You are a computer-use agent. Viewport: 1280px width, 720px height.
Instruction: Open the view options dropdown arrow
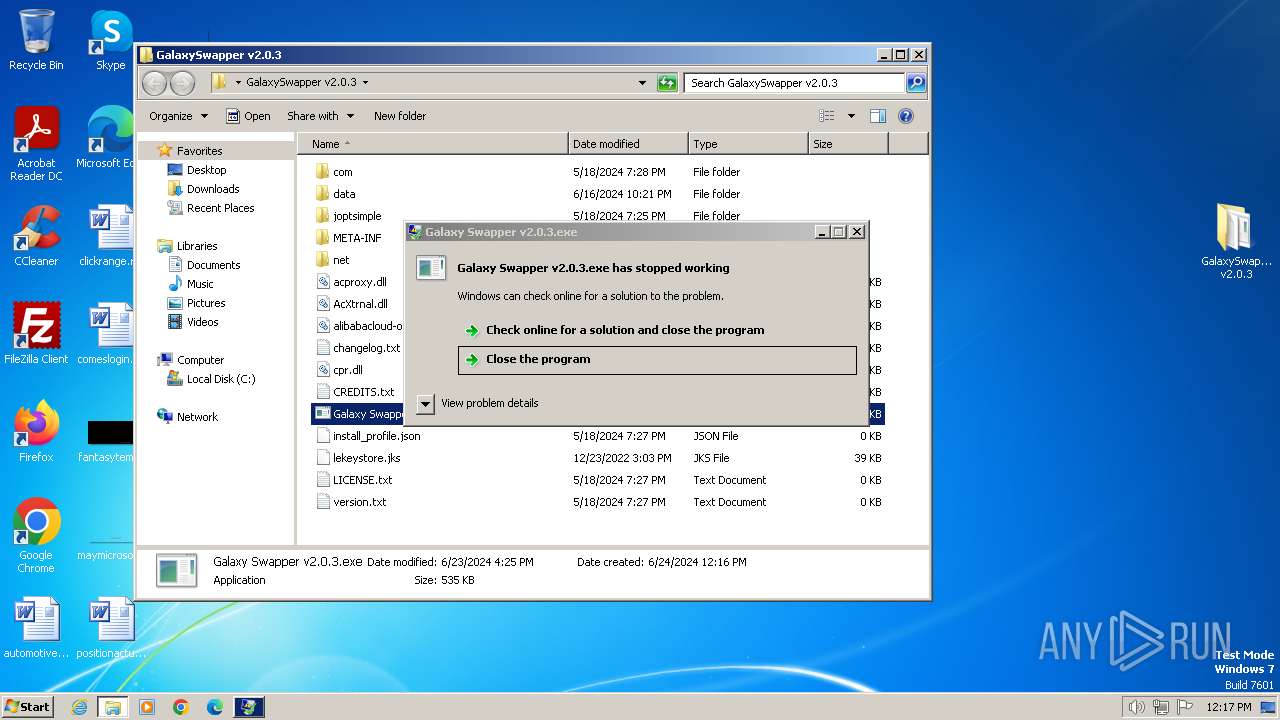point(851,116)
